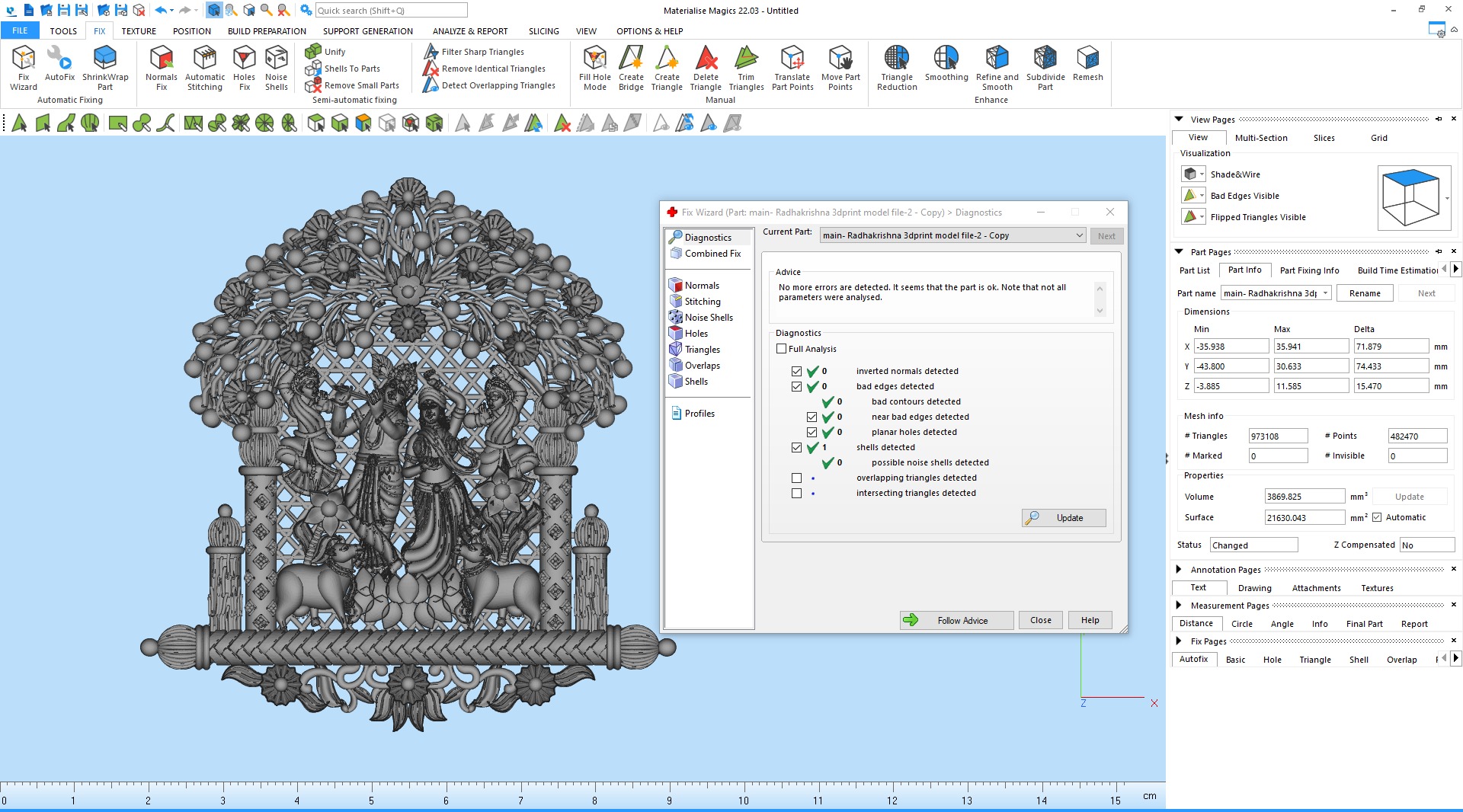Select Translate Part Points

pos(792,68)
